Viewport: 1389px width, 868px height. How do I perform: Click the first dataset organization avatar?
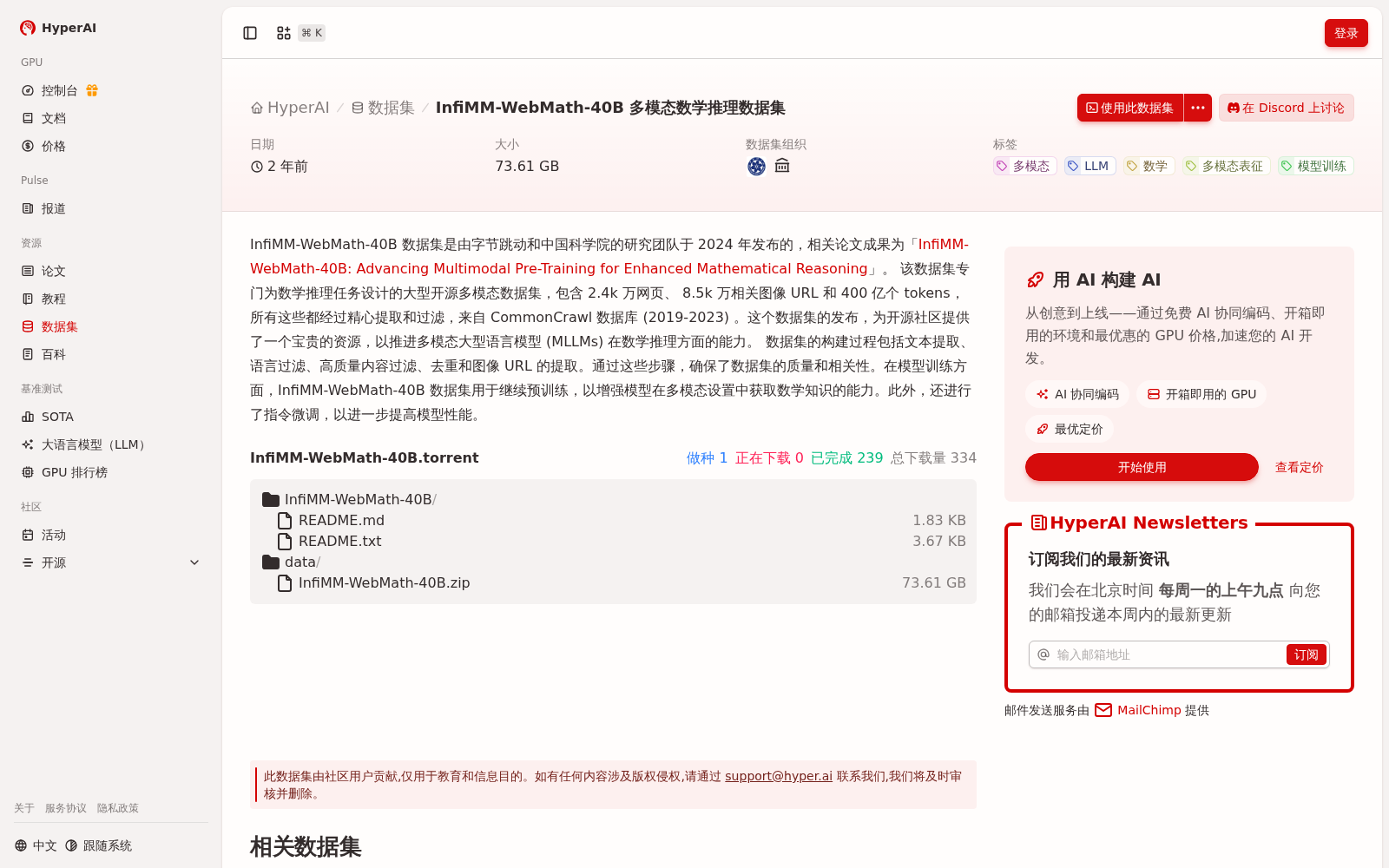tap(757, 166)
